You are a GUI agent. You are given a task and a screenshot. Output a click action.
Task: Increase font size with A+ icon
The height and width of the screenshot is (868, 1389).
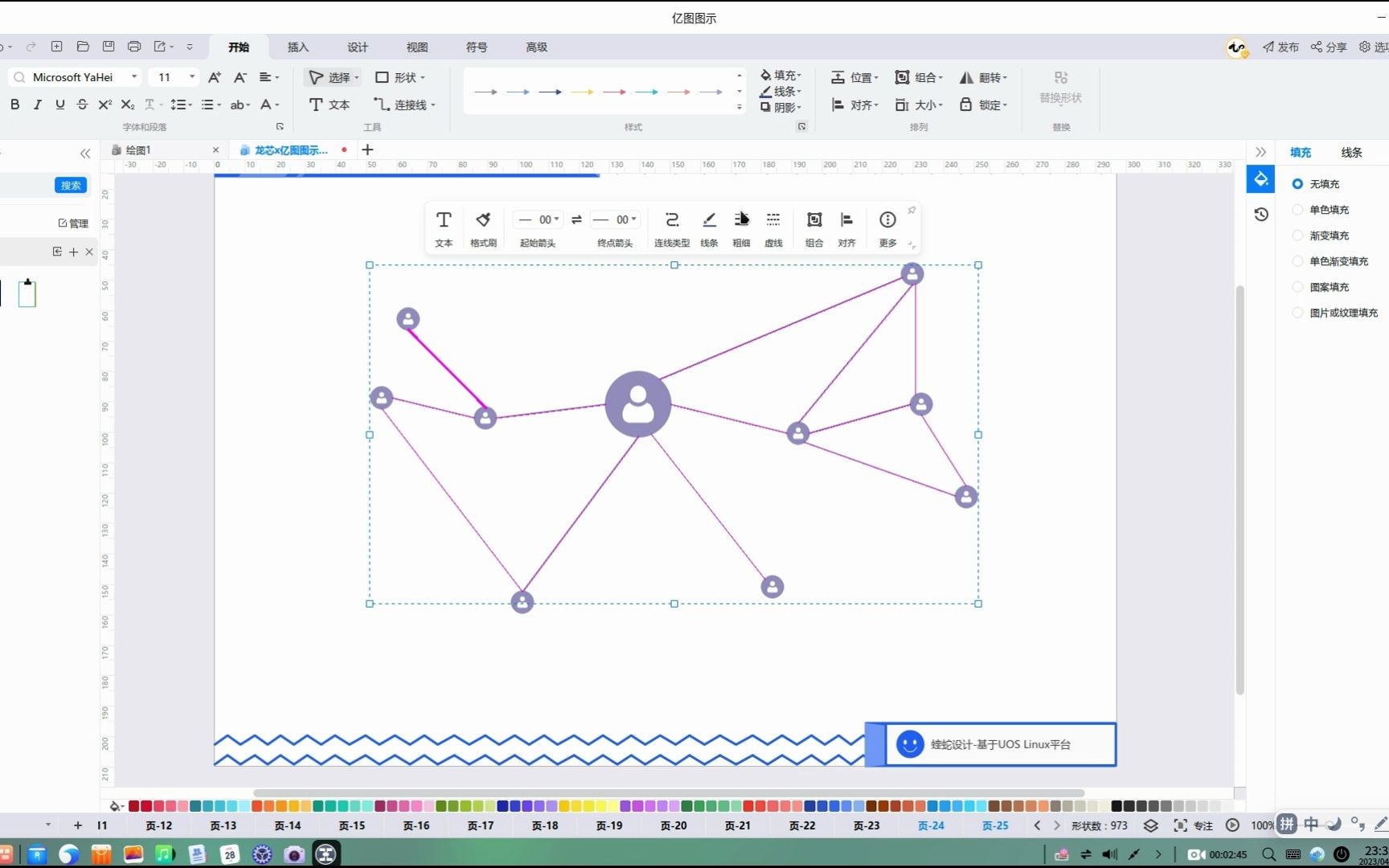point(215,77)
